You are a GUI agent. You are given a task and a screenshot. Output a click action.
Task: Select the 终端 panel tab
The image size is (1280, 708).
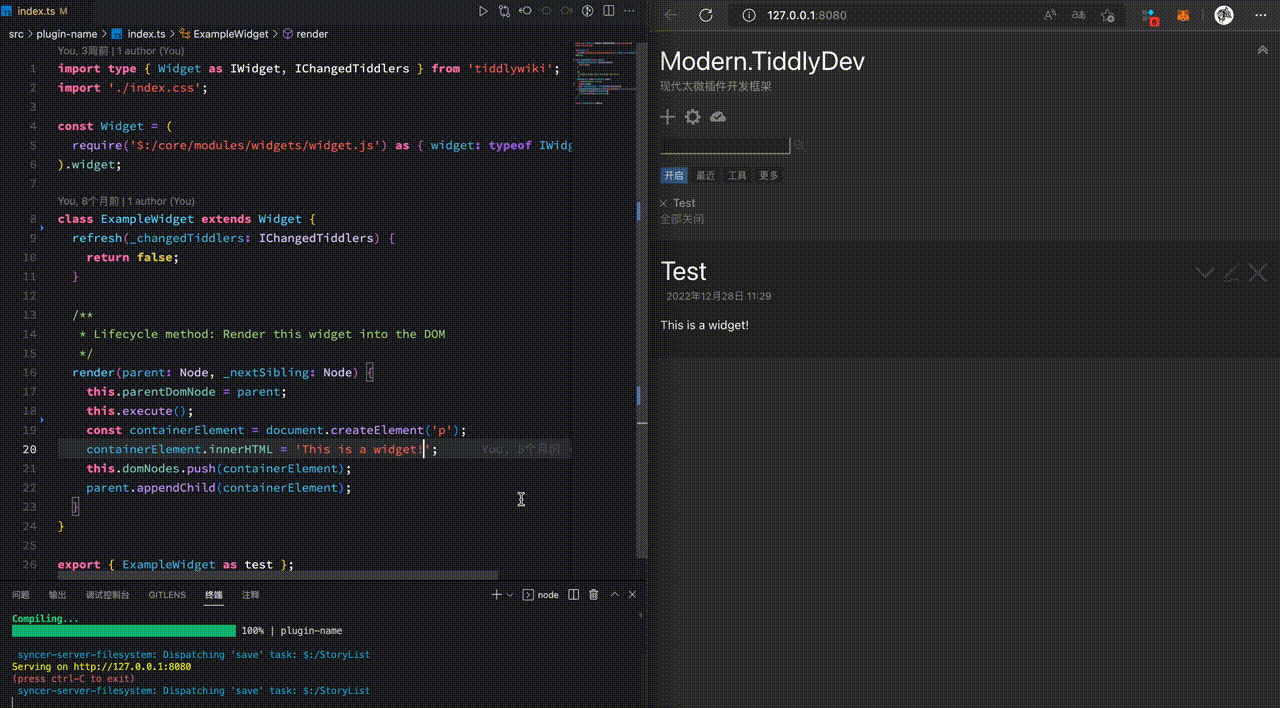(214, 595)
